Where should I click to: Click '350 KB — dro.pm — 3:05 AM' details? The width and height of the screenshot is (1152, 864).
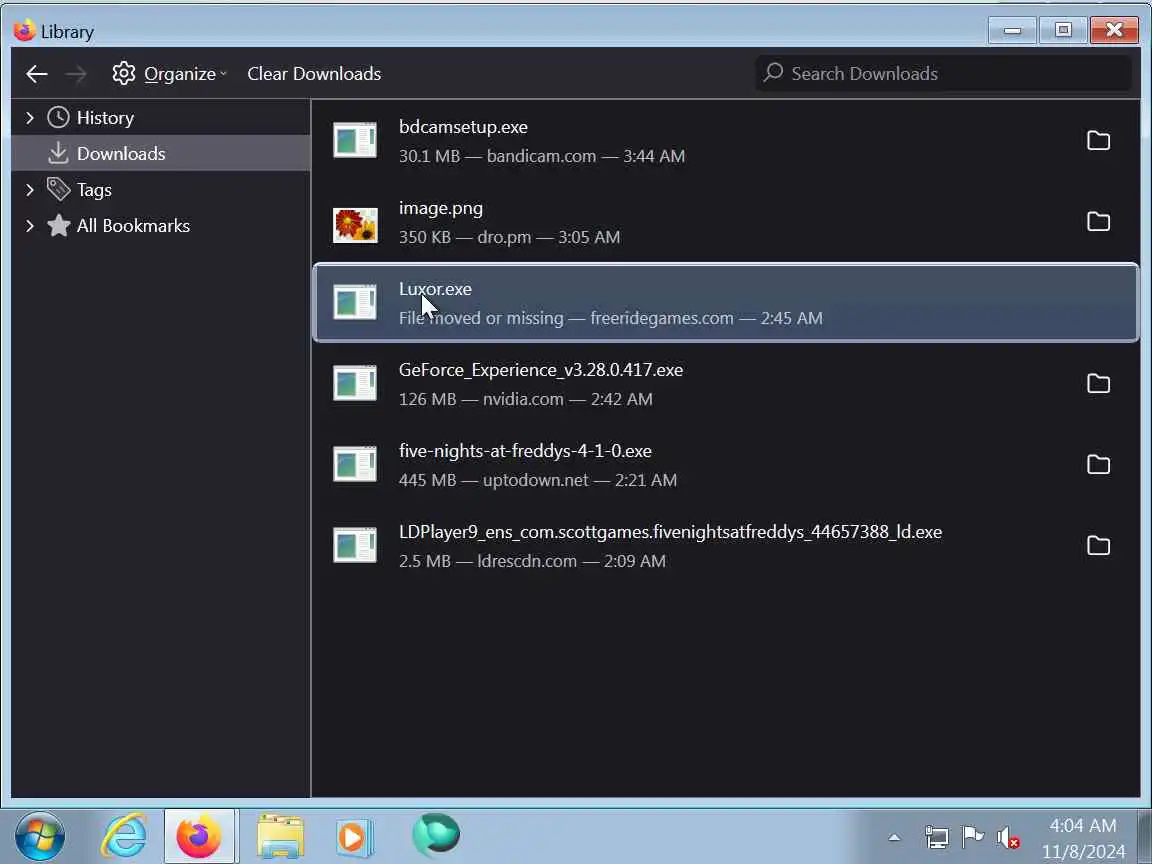coord(509,237)
